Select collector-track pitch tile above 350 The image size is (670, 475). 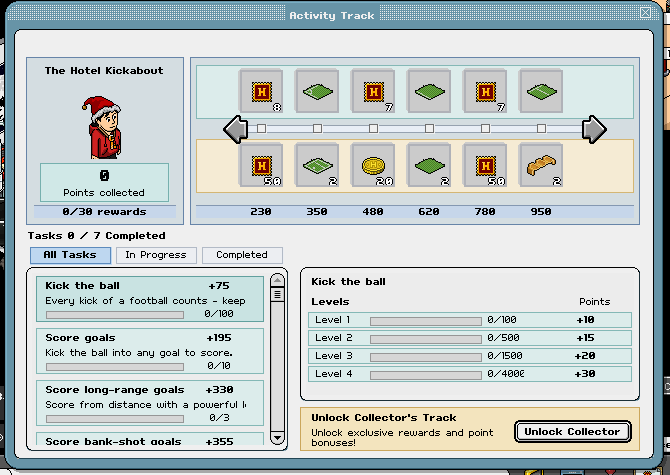(317, 165)
